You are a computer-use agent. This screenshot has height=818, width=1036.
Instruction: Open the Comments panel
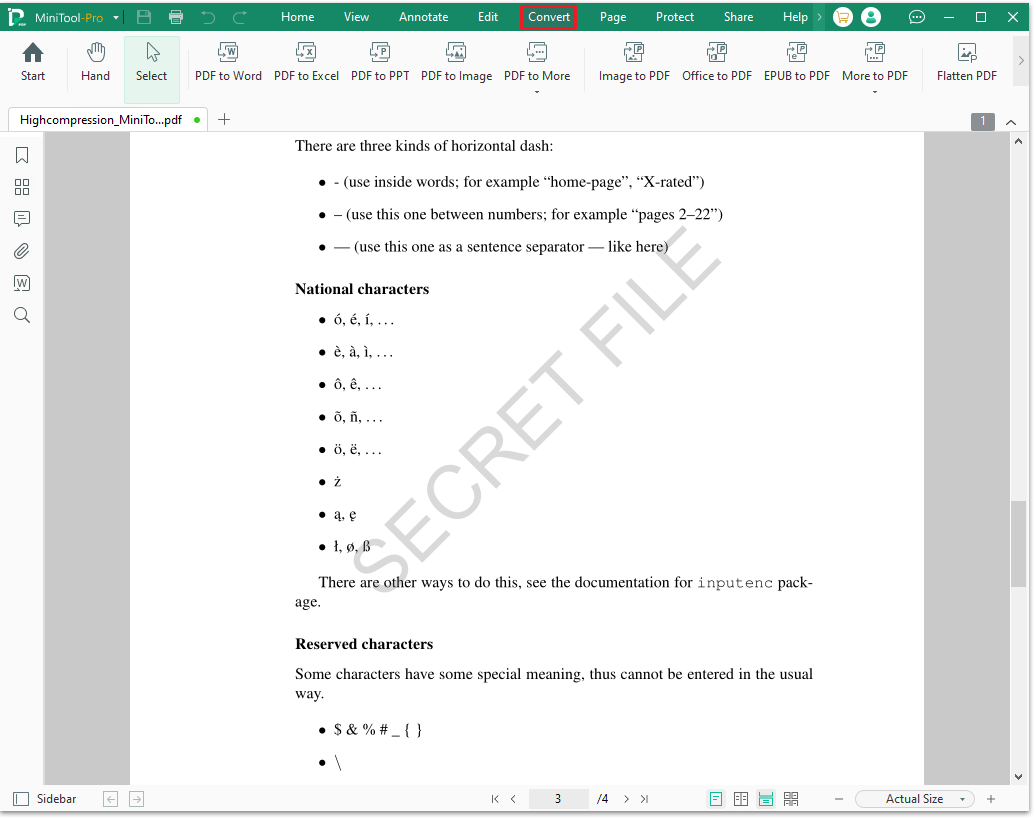(x=22, y=219)
